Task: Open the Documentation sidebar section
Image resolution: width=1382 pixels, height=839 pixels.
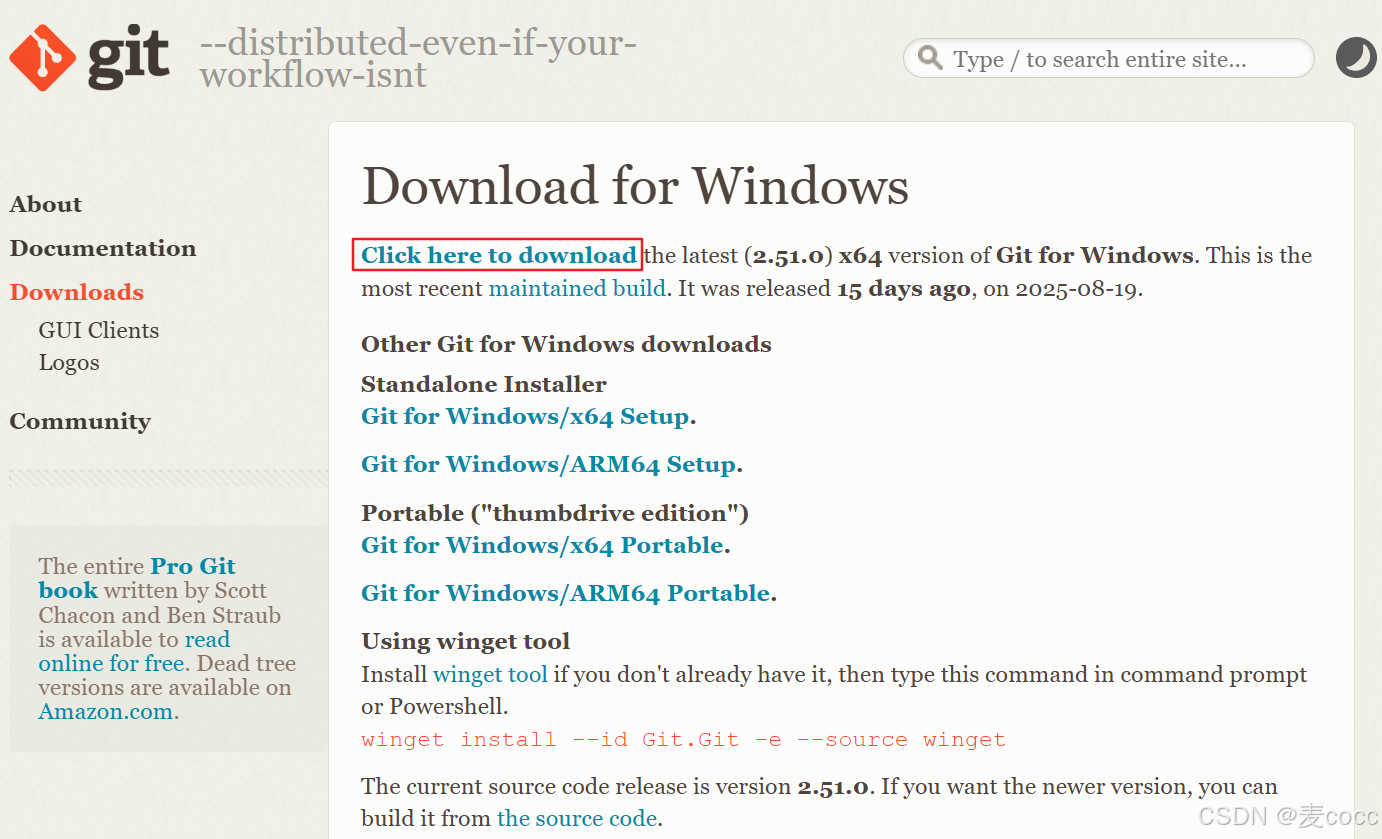Action: pos(103,248)
